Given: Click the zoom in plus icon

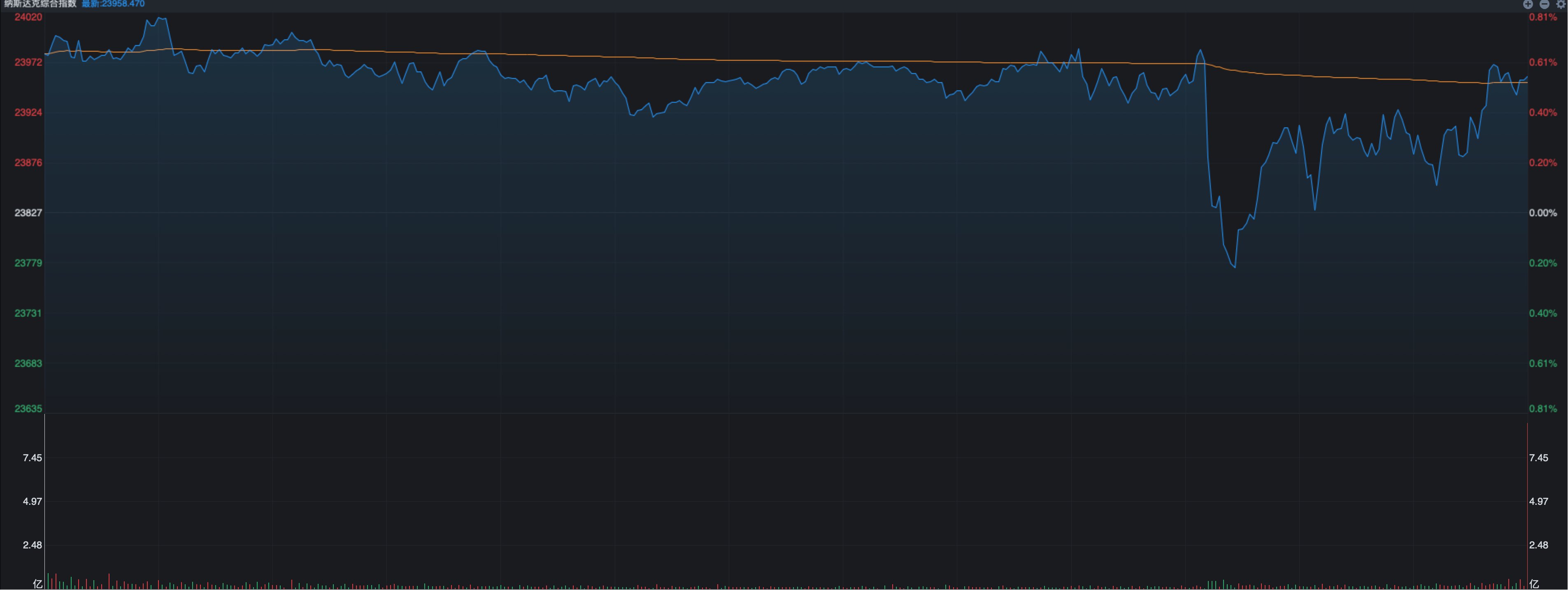Looking at the screenshot, I should (1528, 4).
